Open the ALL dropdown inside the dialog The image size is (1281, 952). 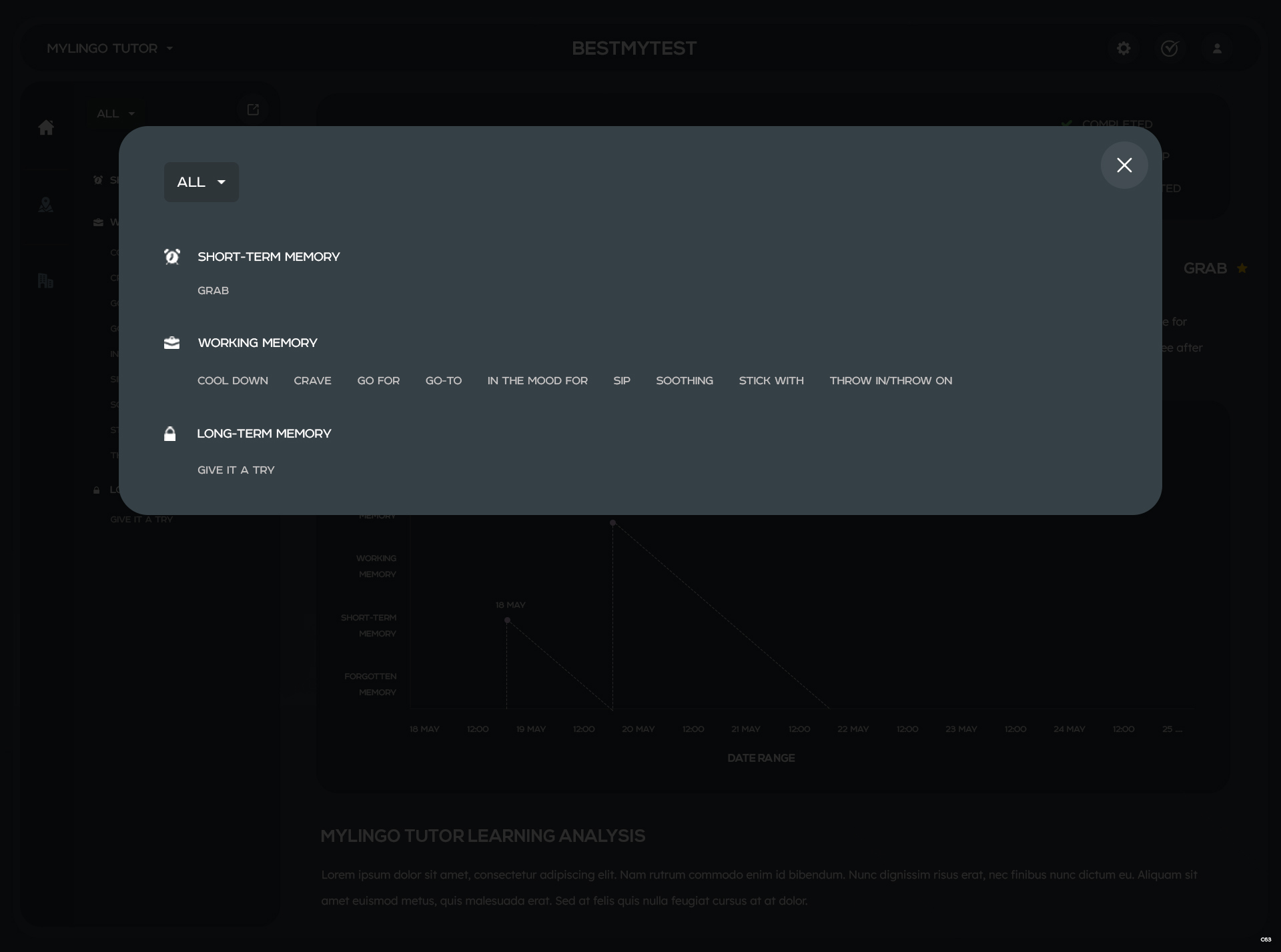pyautogui.click(x=200, y=181)
